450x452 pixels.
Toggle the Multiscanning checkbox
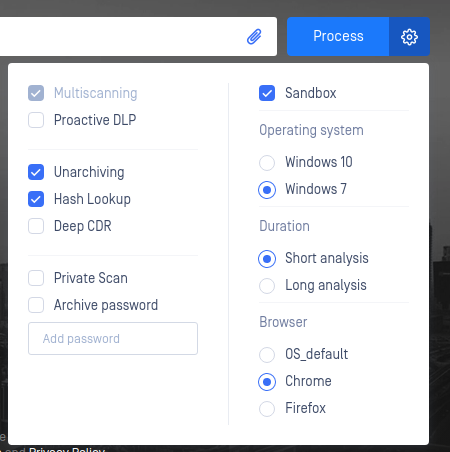coord(36,93)
